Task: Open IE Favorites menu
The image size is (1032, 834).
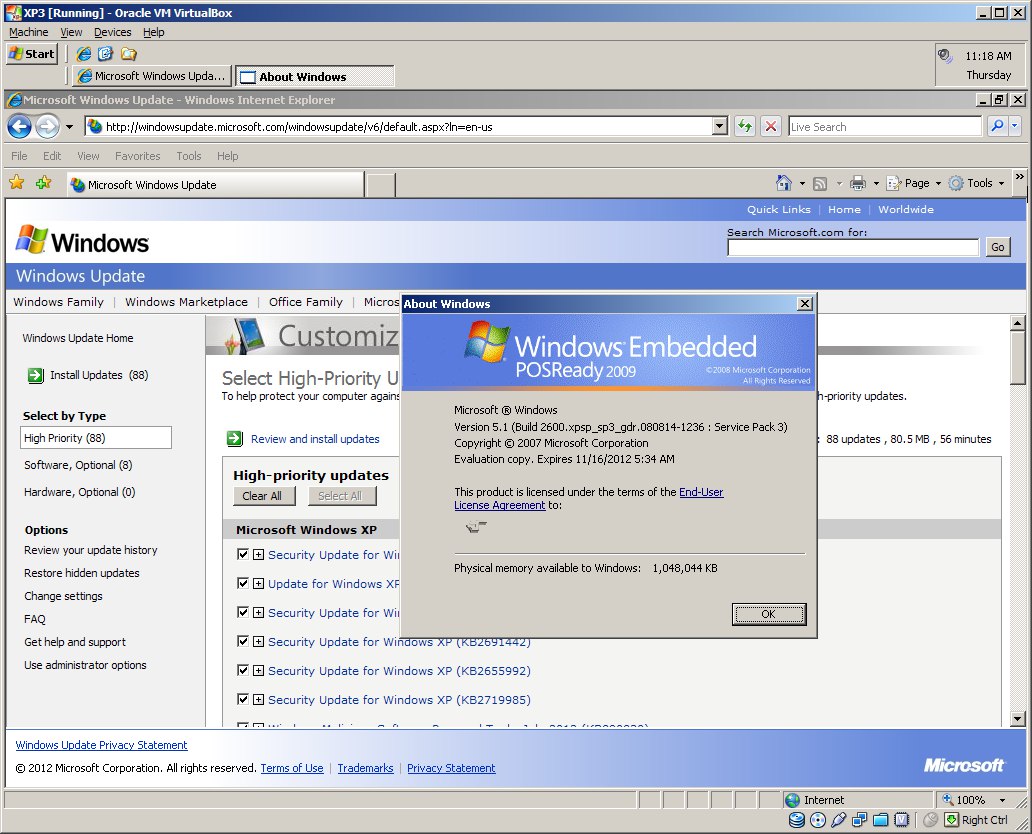Action: click(x=138, y=156)
